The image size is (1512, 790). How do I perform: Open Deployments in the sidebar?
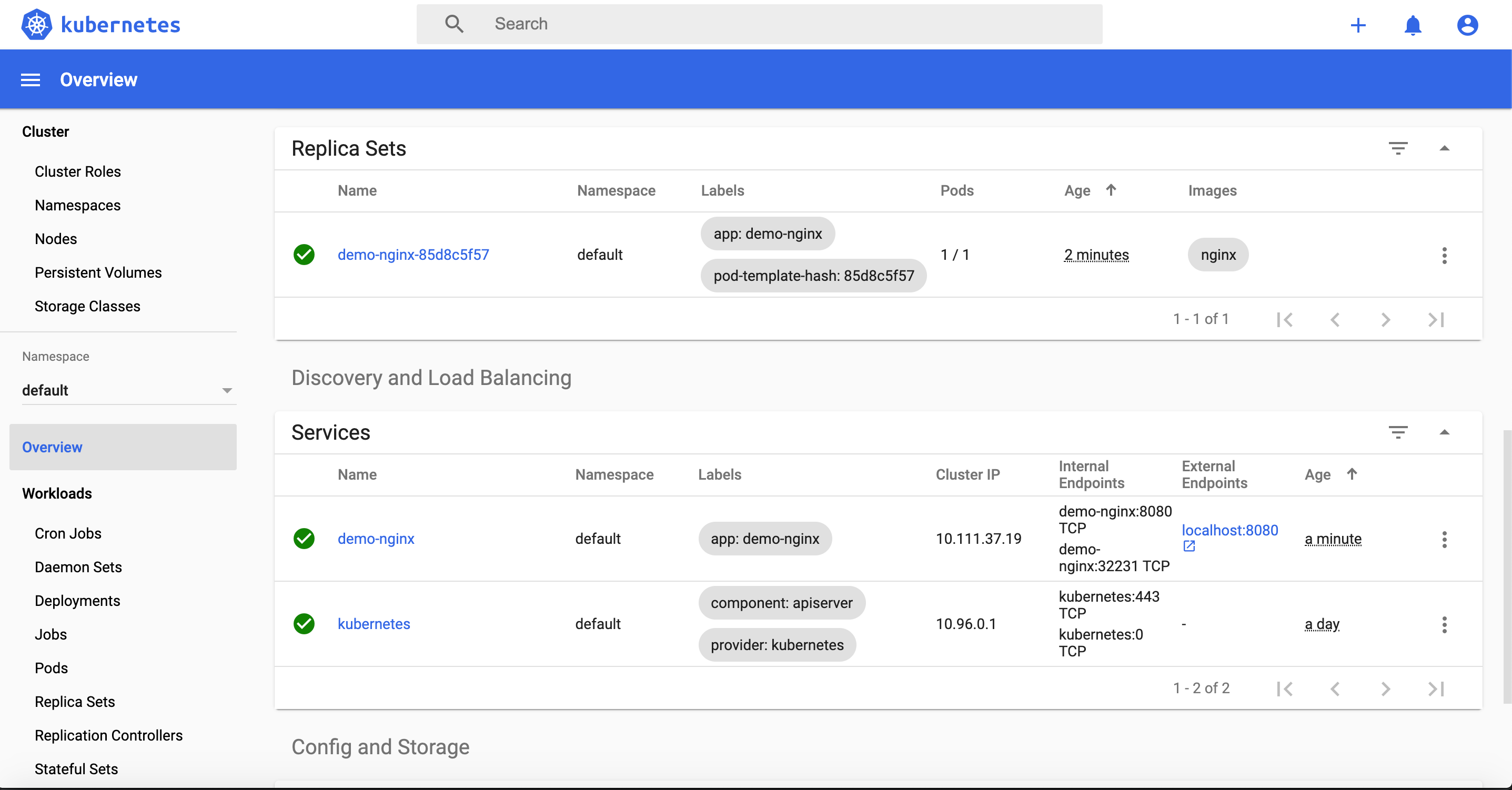(x=77, y=601)
